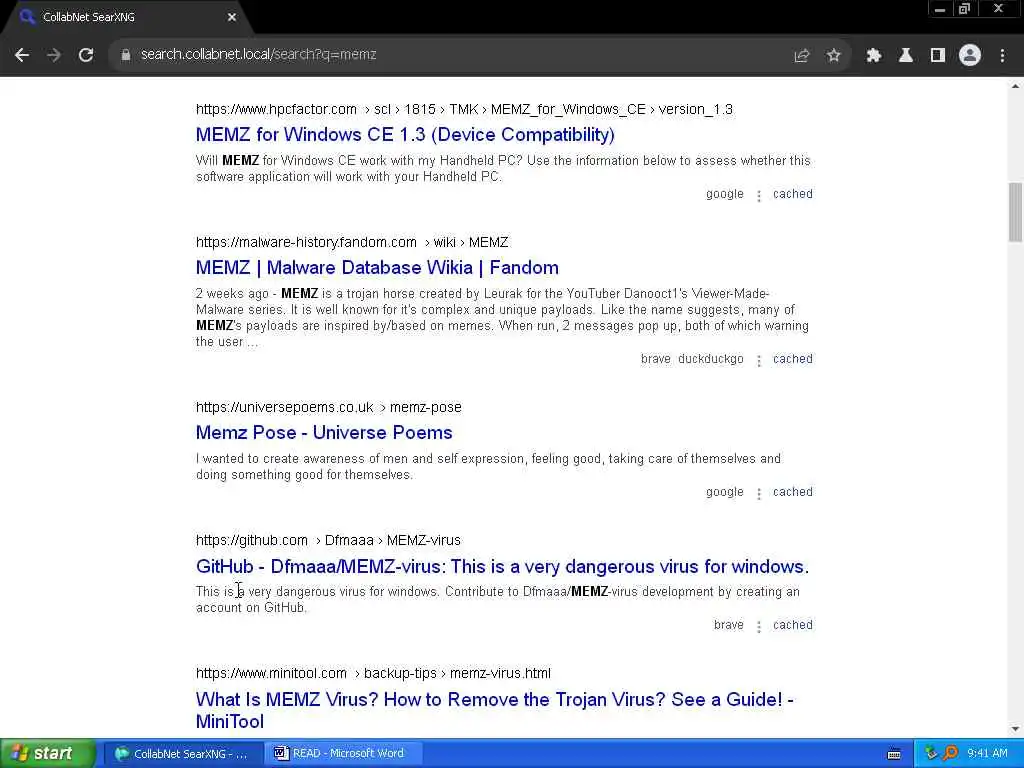The image size is (1024, 768).
Task: Click the minitool.com backup-tips URL text
Action: [373, 673]
